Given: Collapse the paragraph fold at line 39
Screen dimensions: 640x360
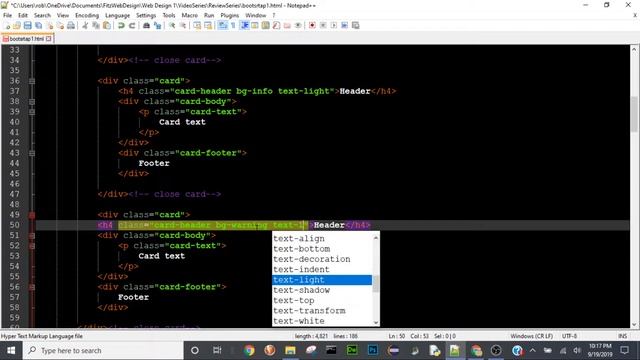Looking at the screenshot, I should click(32, 112).
